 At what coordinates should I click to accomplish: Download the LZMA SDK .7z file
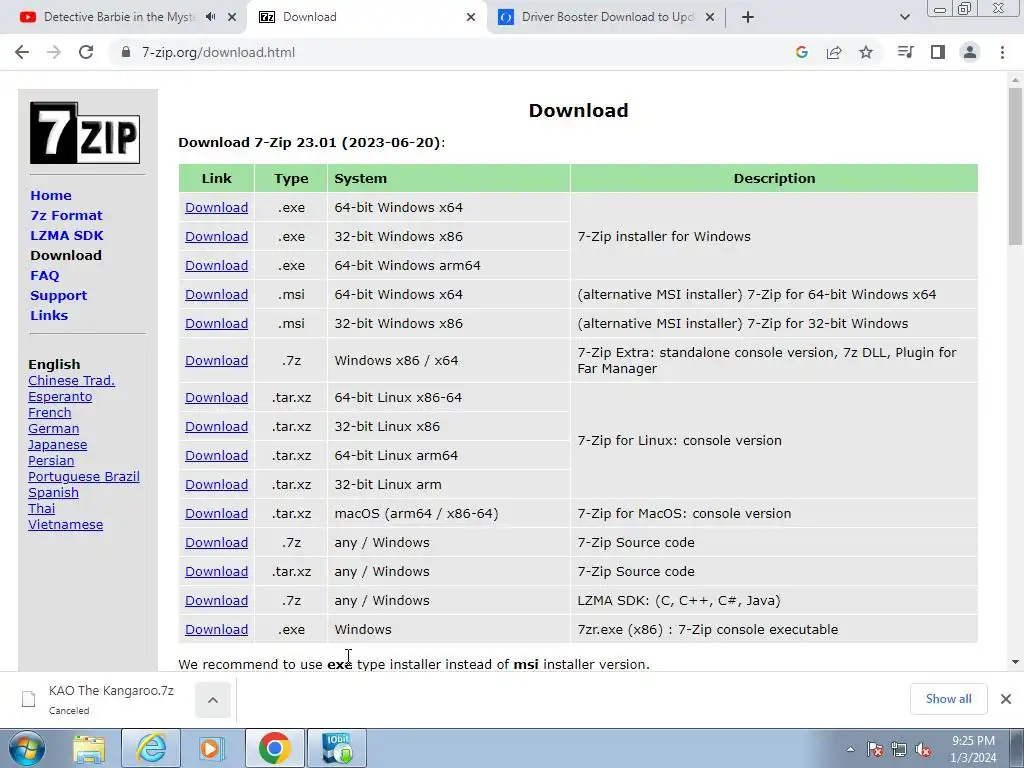pyautogui.click(x=216, y=601)
